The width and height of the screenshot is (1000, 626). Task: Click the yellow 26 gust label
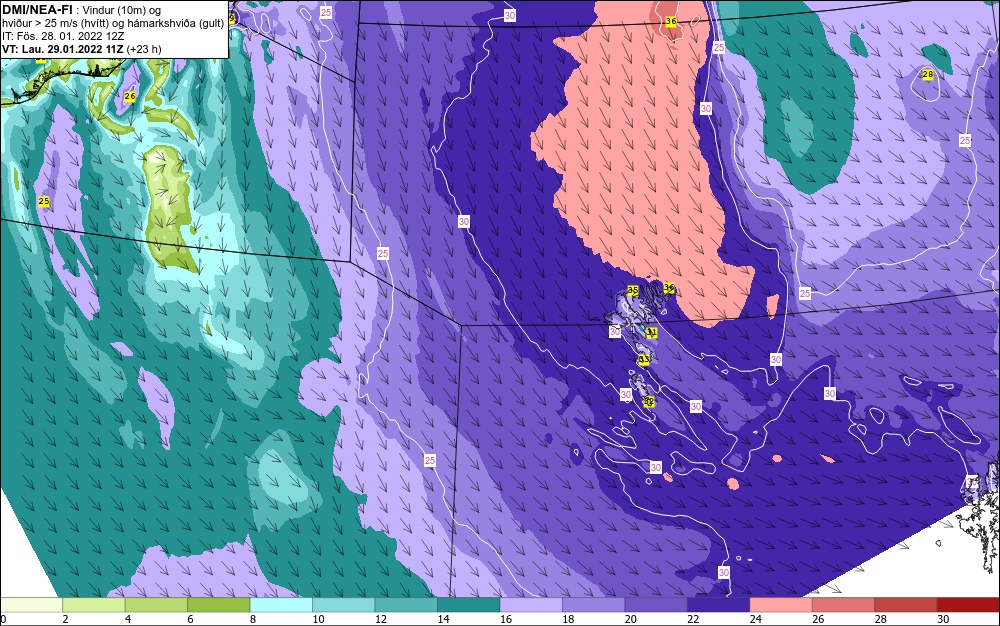pyautogui.click(x=130, y=96)
